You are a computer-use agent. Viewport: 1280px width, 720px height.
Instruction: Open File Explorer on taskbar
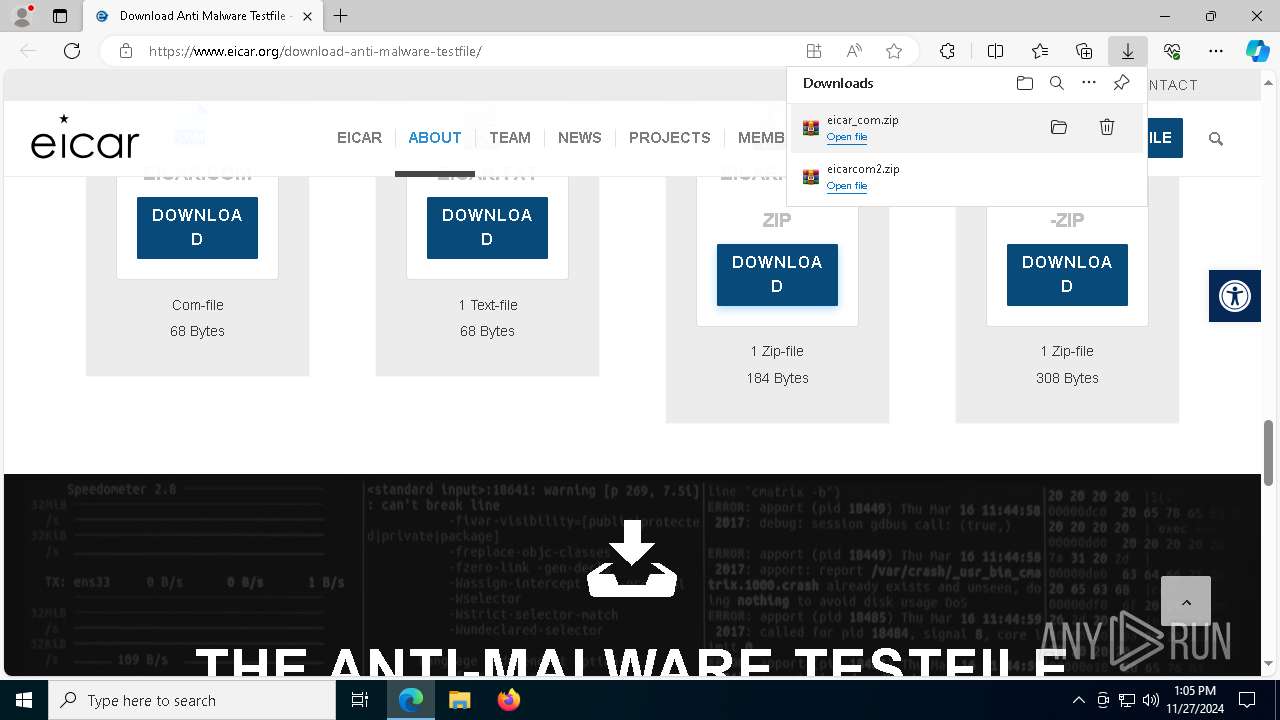click(459, 700)
